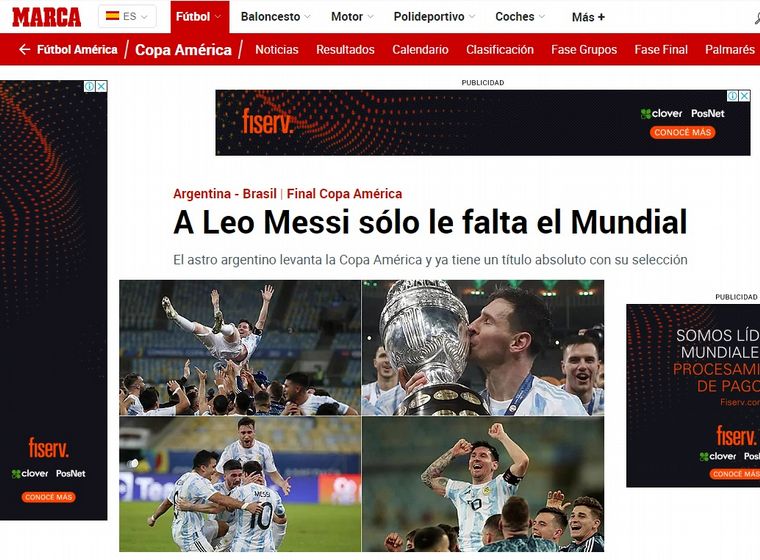Expand the Baloncesto dropdown
760x560 pixels.
pos(275,16)
